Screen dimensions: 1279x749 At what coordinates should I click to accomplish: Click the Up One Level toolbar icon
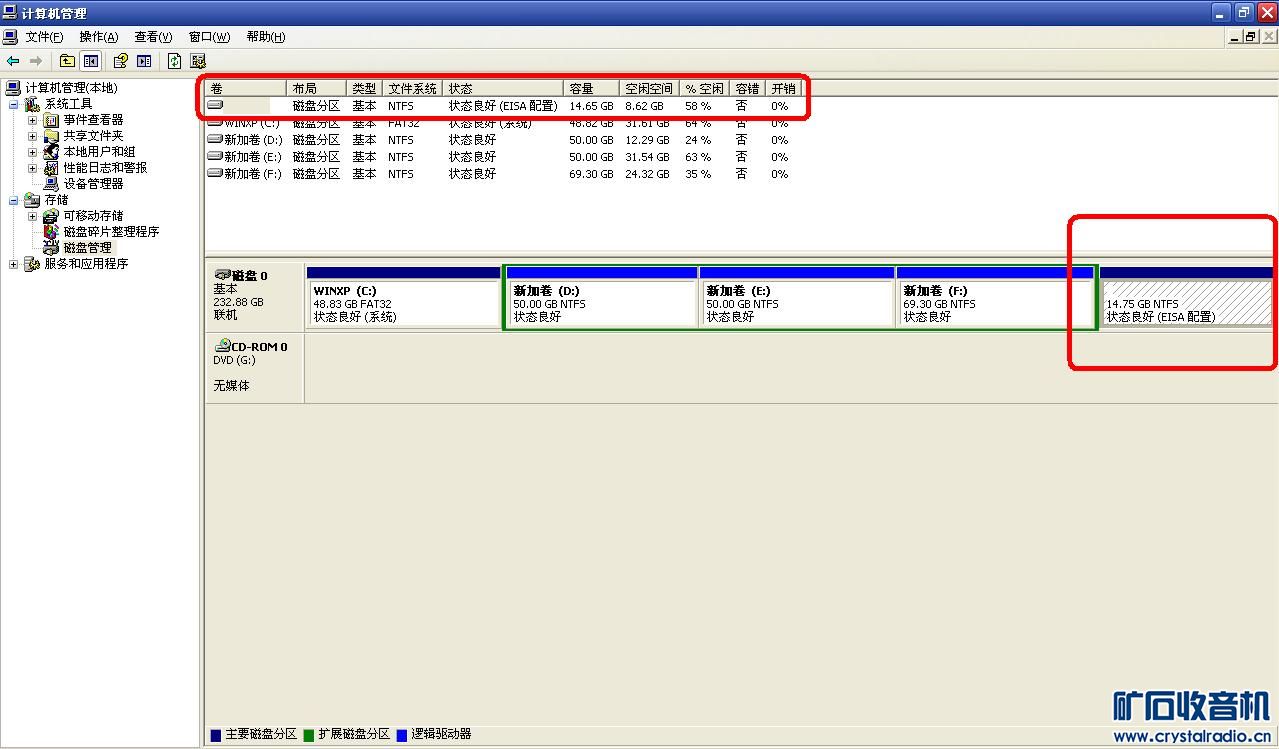click(x=67, y=61)
